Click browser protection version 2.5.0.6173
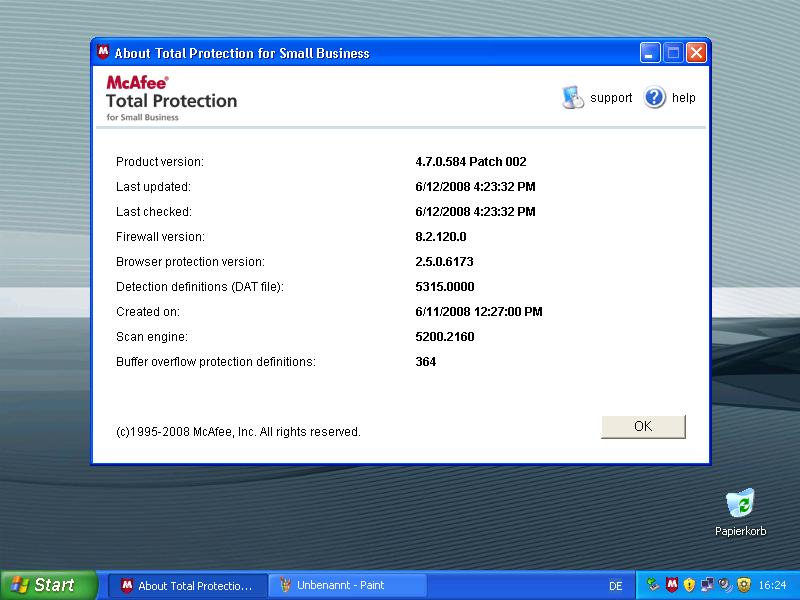 point(444,262)
